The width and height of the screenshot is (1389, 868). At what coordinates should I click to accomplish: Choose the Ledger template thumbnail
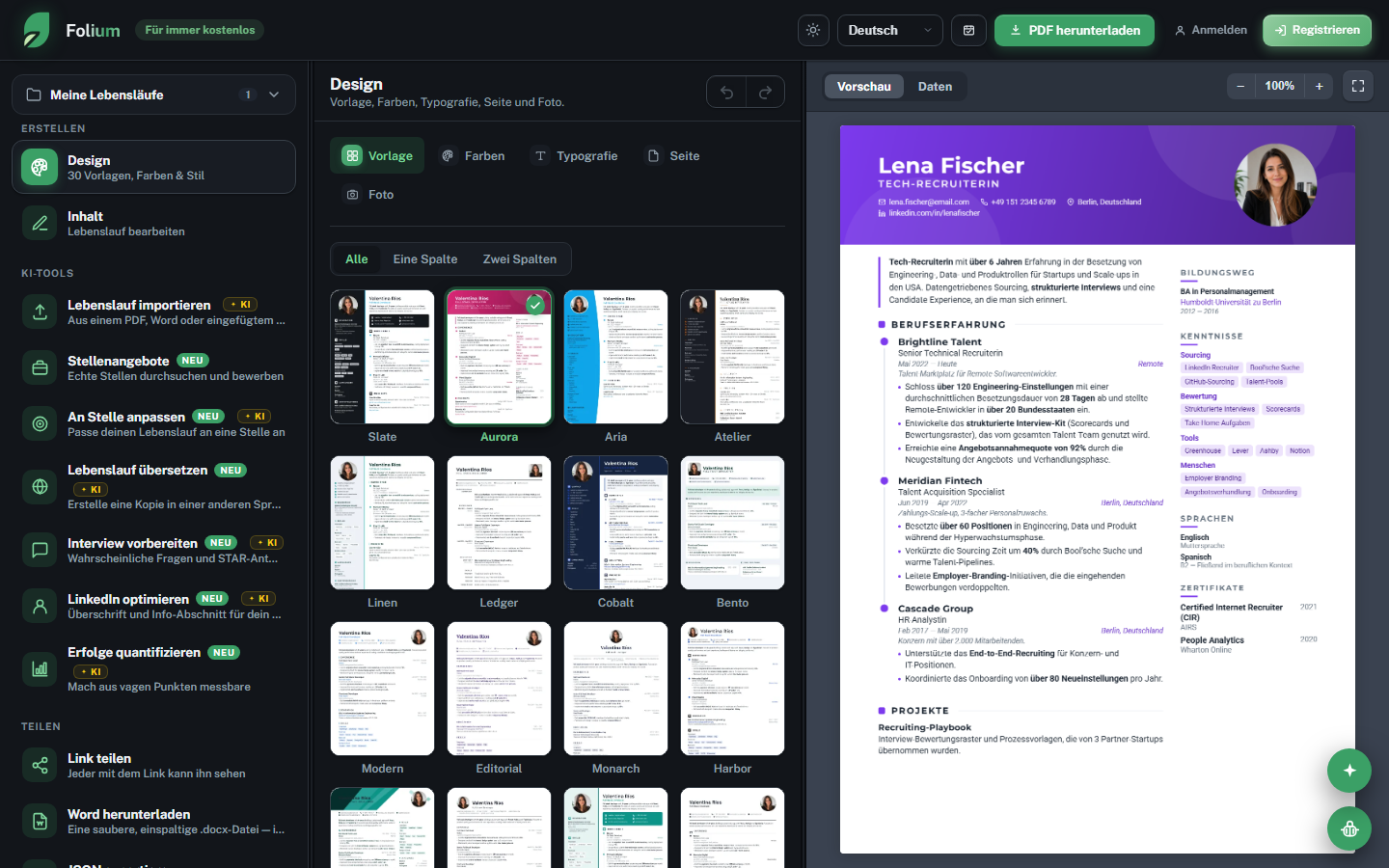click(499, 523)
